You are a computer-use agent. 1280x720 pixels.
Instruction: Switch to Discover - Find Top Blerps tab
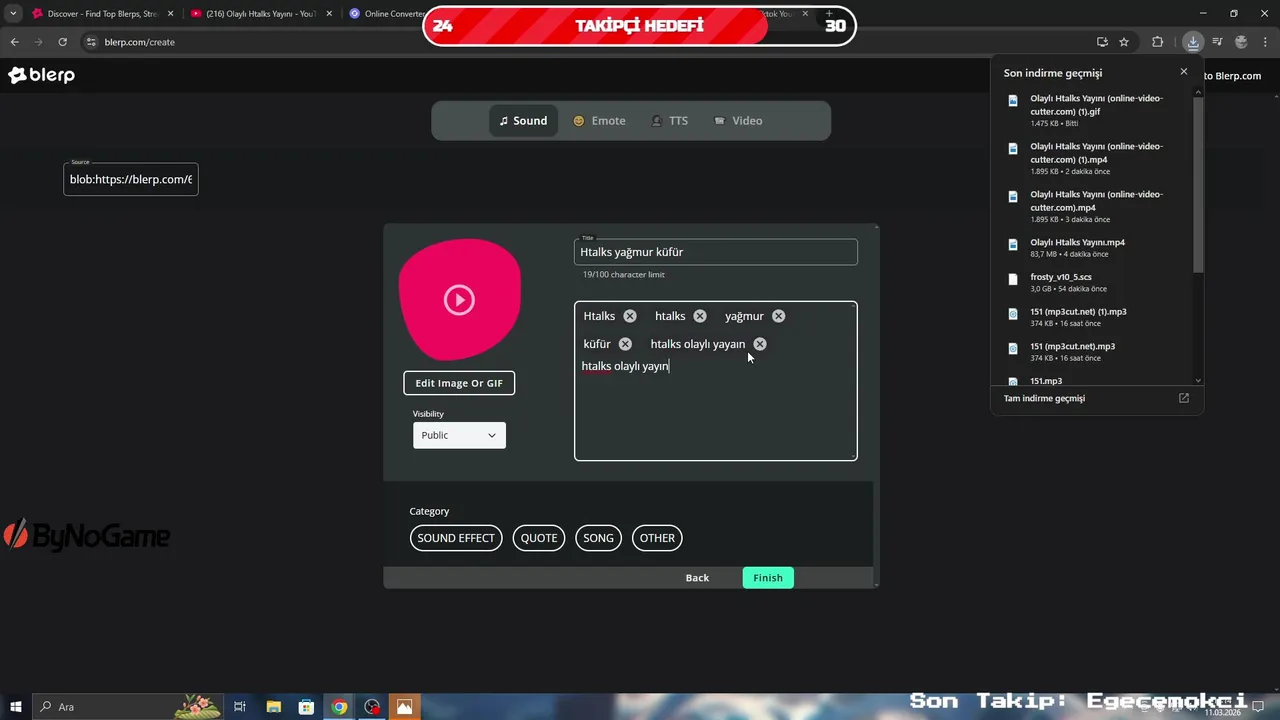click(103, 14)
